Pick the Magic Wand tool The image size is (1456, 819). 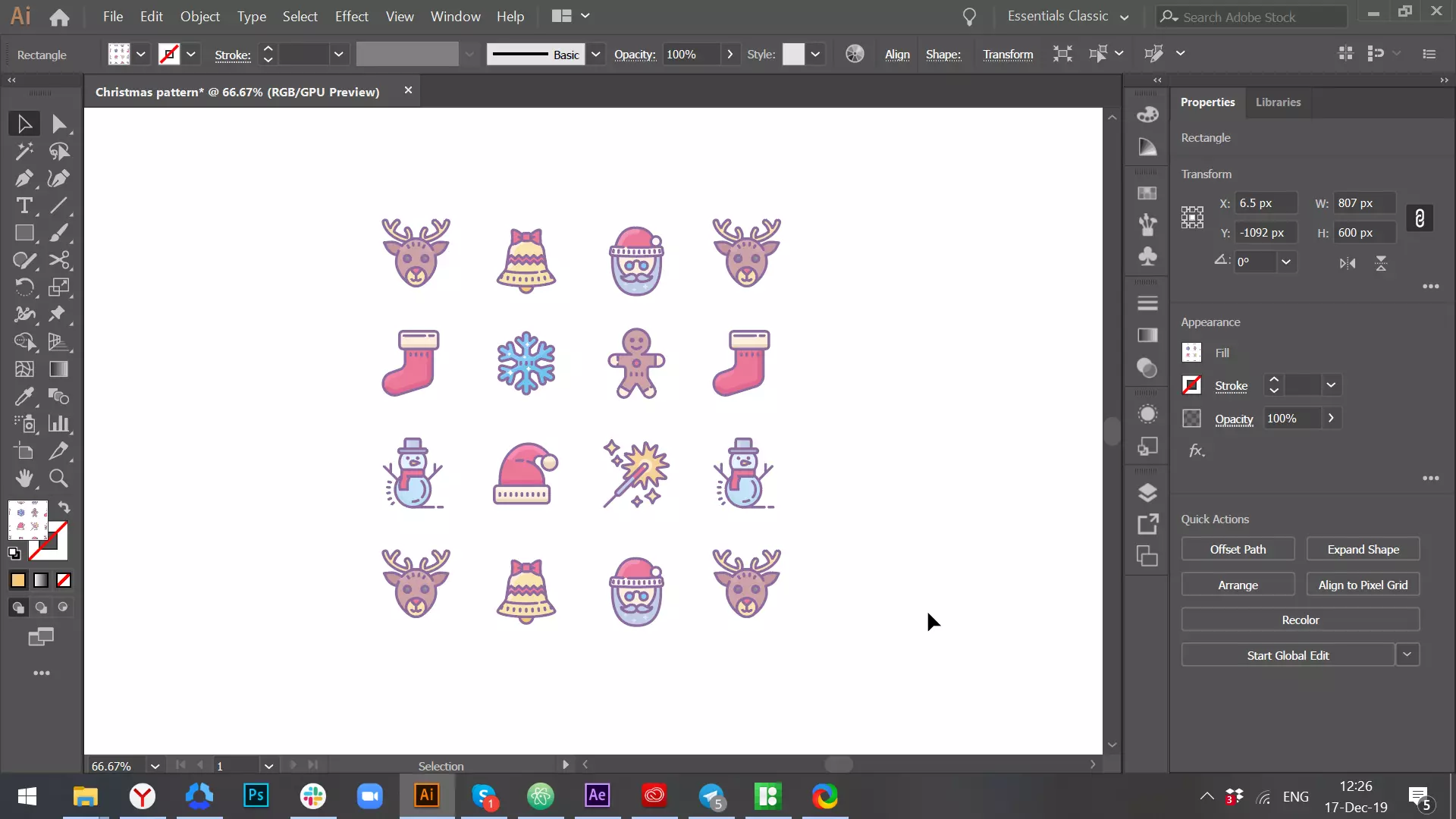tap(24, 151)
